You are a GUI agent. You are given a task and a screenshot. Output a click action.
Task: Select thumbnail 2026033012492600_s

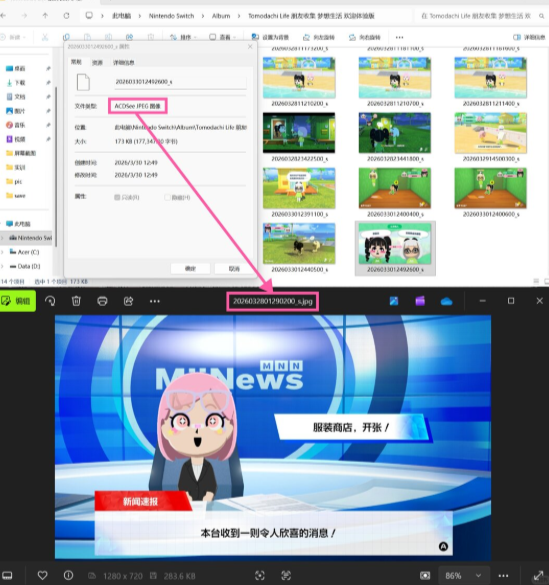395,248
